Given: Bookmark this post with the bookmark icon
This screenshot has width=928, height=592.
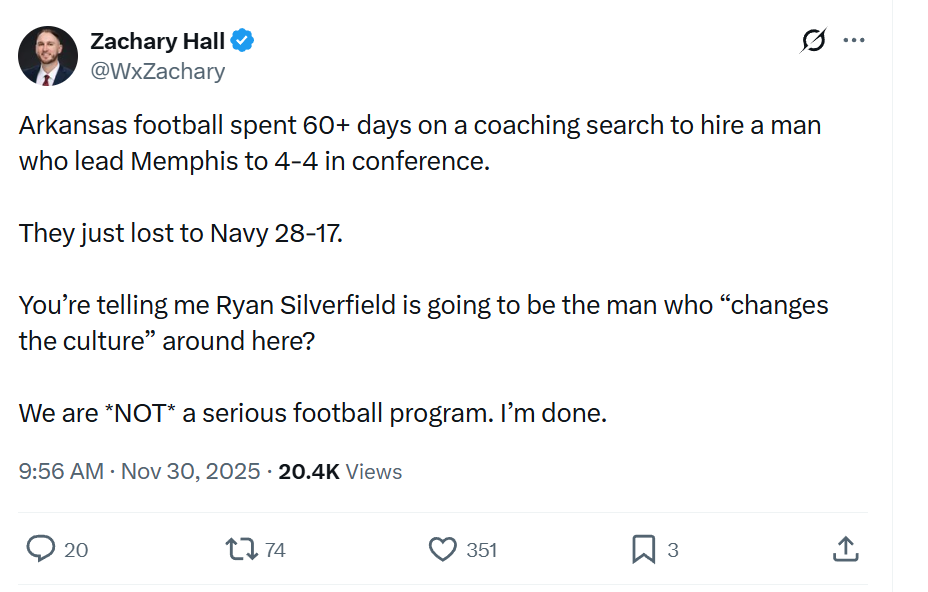Looking at the screenshot, I should (643, 549).
